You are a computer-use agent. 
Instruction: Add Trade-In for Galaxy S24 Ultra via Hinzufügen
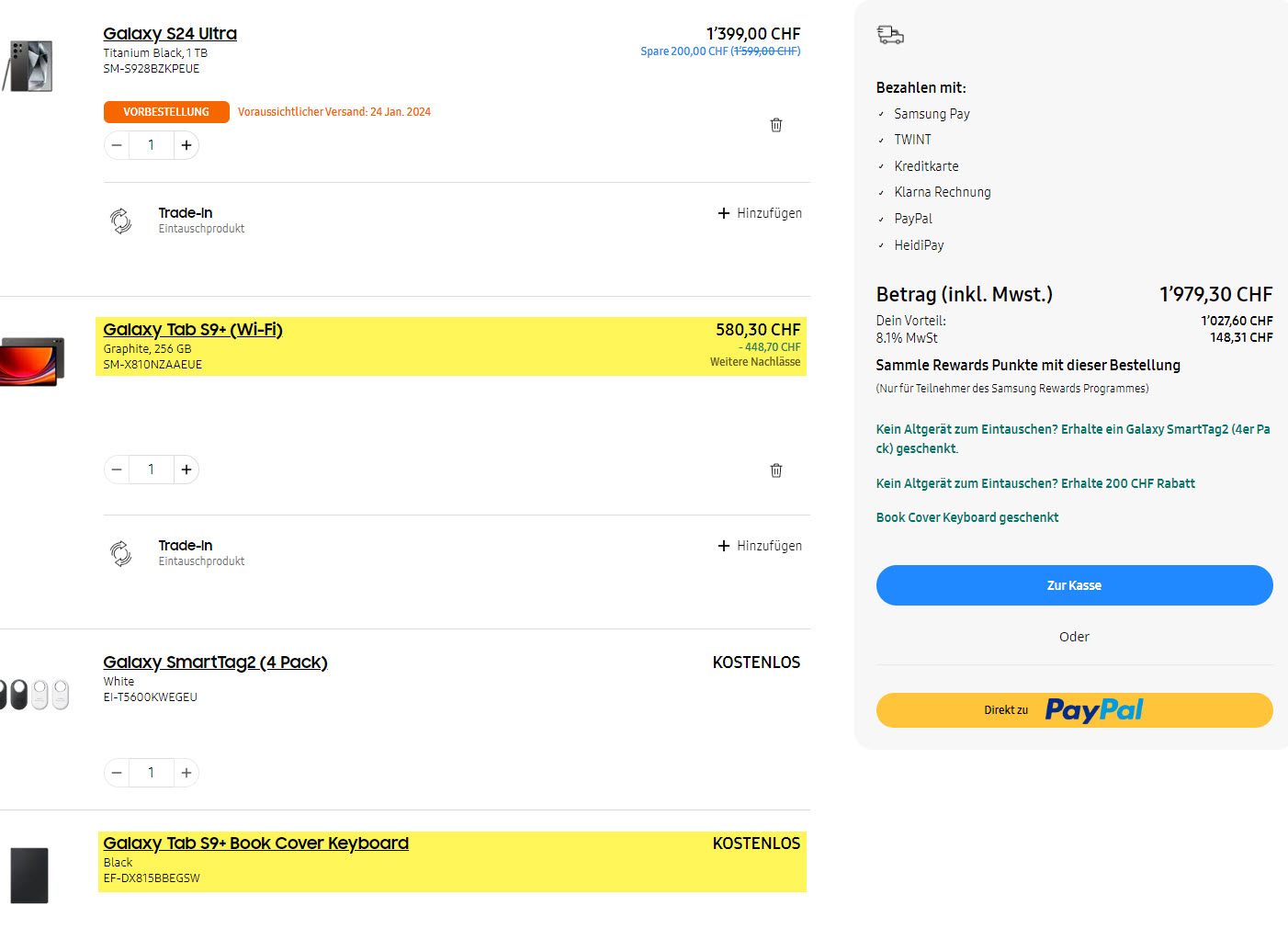click(760, 213)
